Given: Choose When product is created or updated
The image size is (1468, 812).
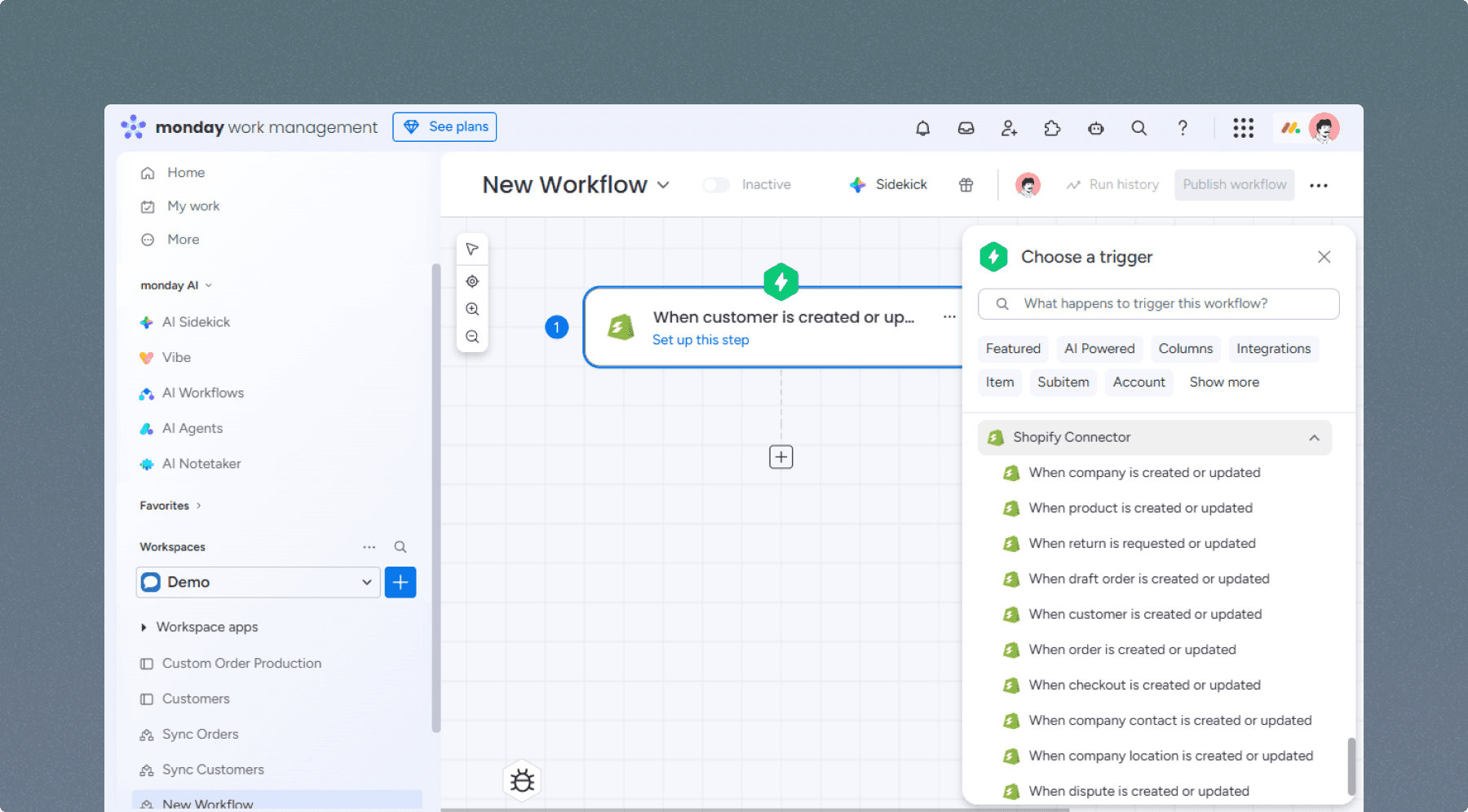Looking at the screenshot, I should point(1140,508).
